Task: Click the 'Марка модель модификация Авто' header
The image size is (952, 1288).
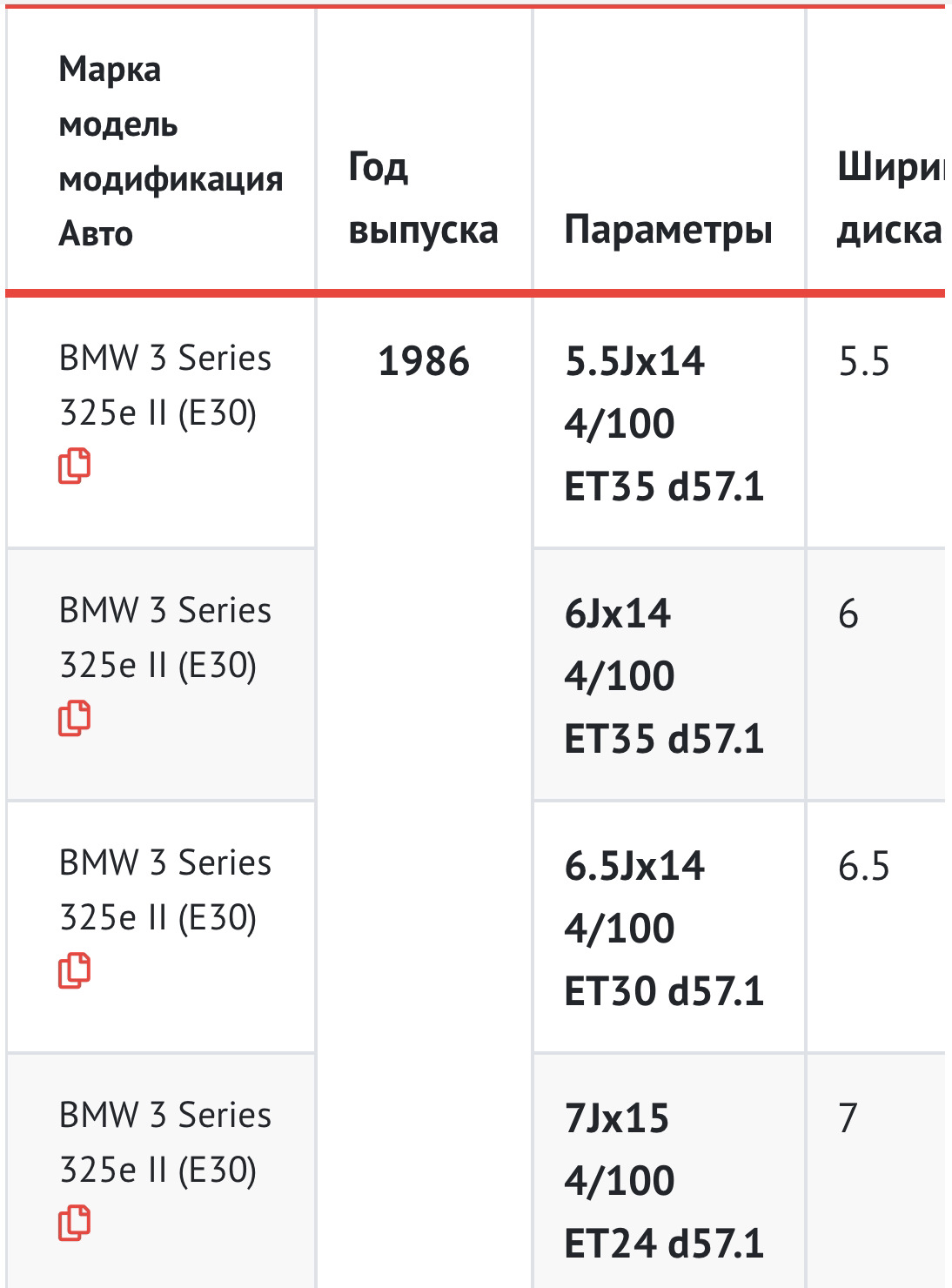Action: [171, 151]
